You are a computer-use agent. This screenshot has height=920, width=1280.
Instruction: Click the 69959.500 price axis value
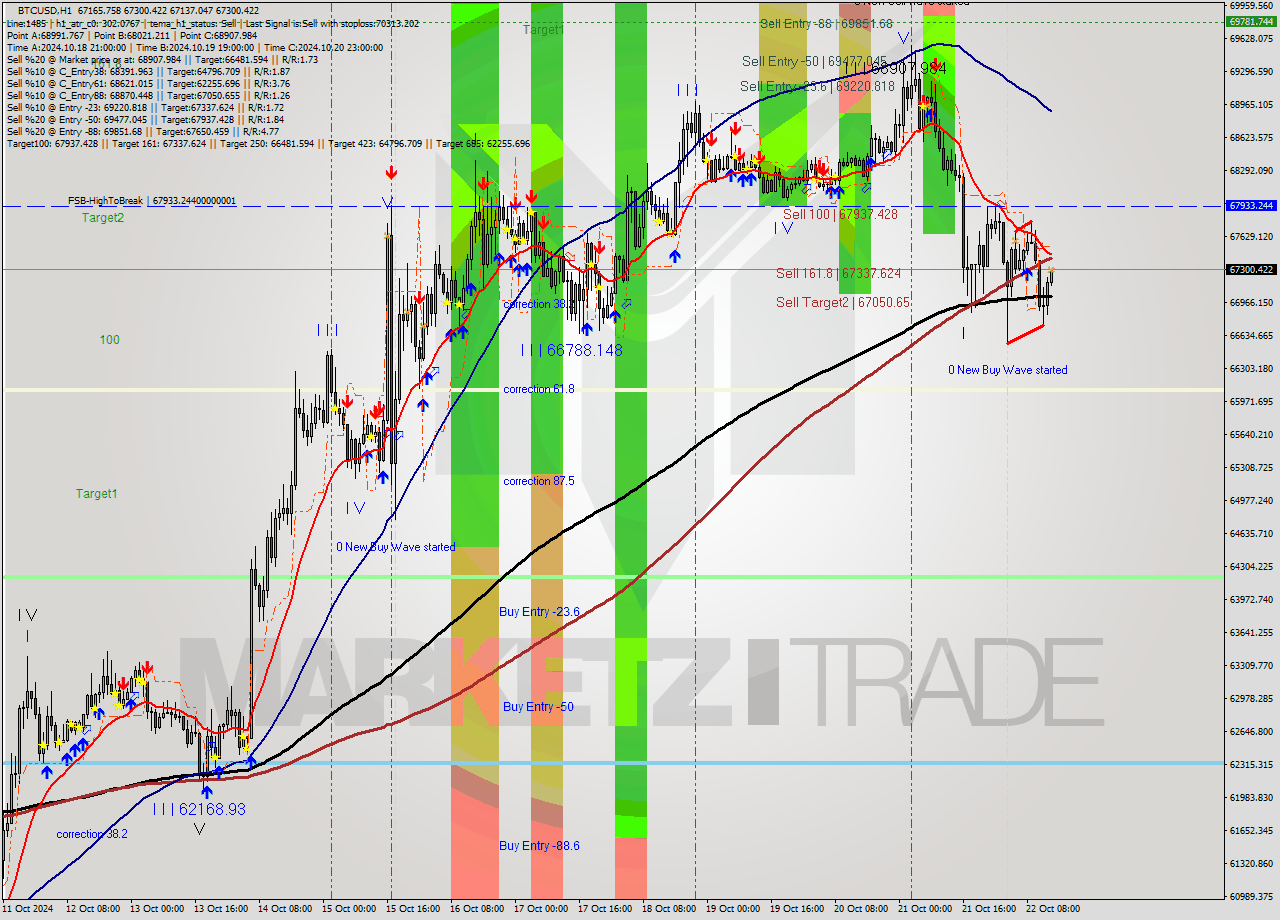tap(1251, 5)
